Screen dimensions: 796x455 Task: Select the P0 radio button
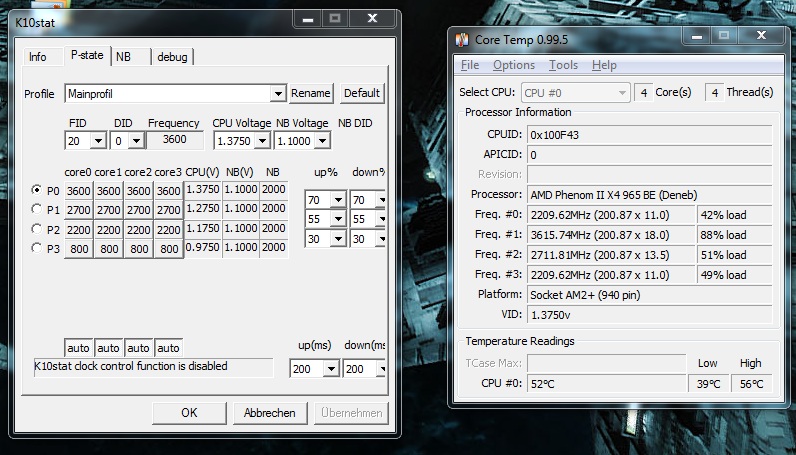click(x=36, y=190)
